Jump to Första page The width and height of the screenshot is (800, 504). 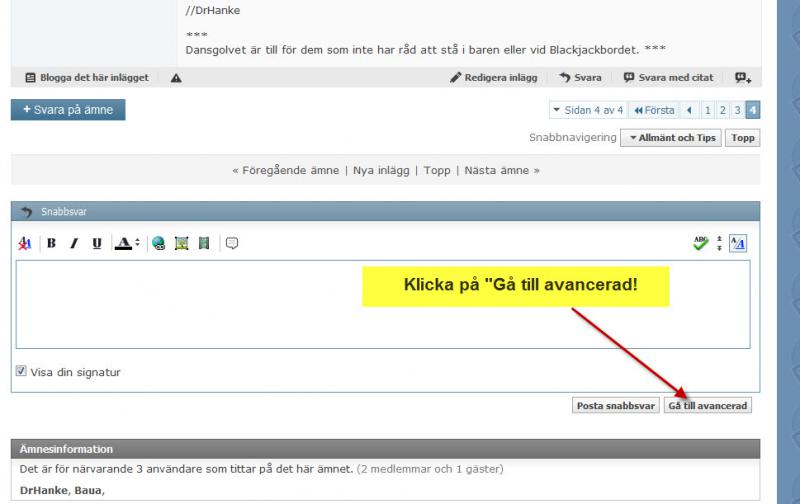coord(654,110)
